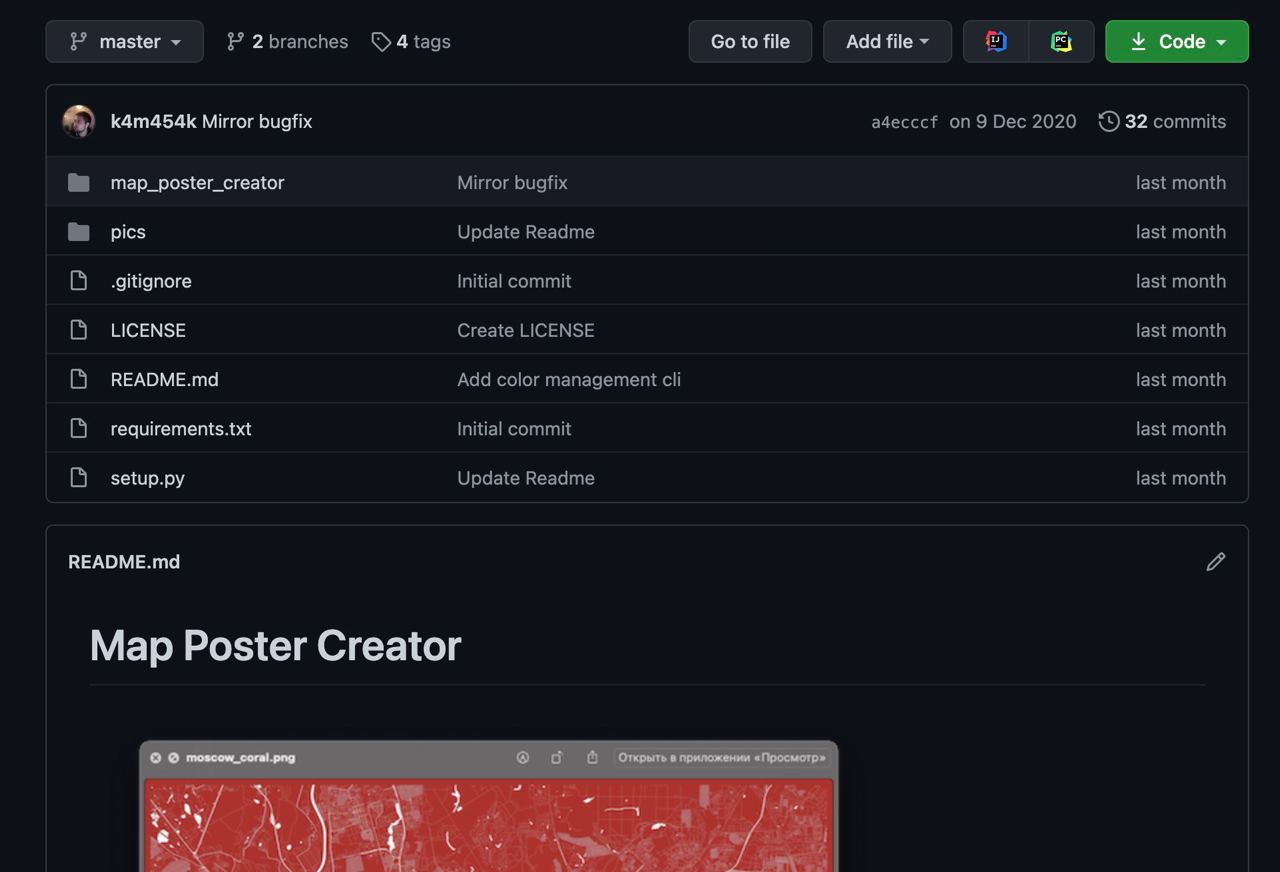Click k4m454k's avatar image
The image size is (1280, 872).
[79, 121]
